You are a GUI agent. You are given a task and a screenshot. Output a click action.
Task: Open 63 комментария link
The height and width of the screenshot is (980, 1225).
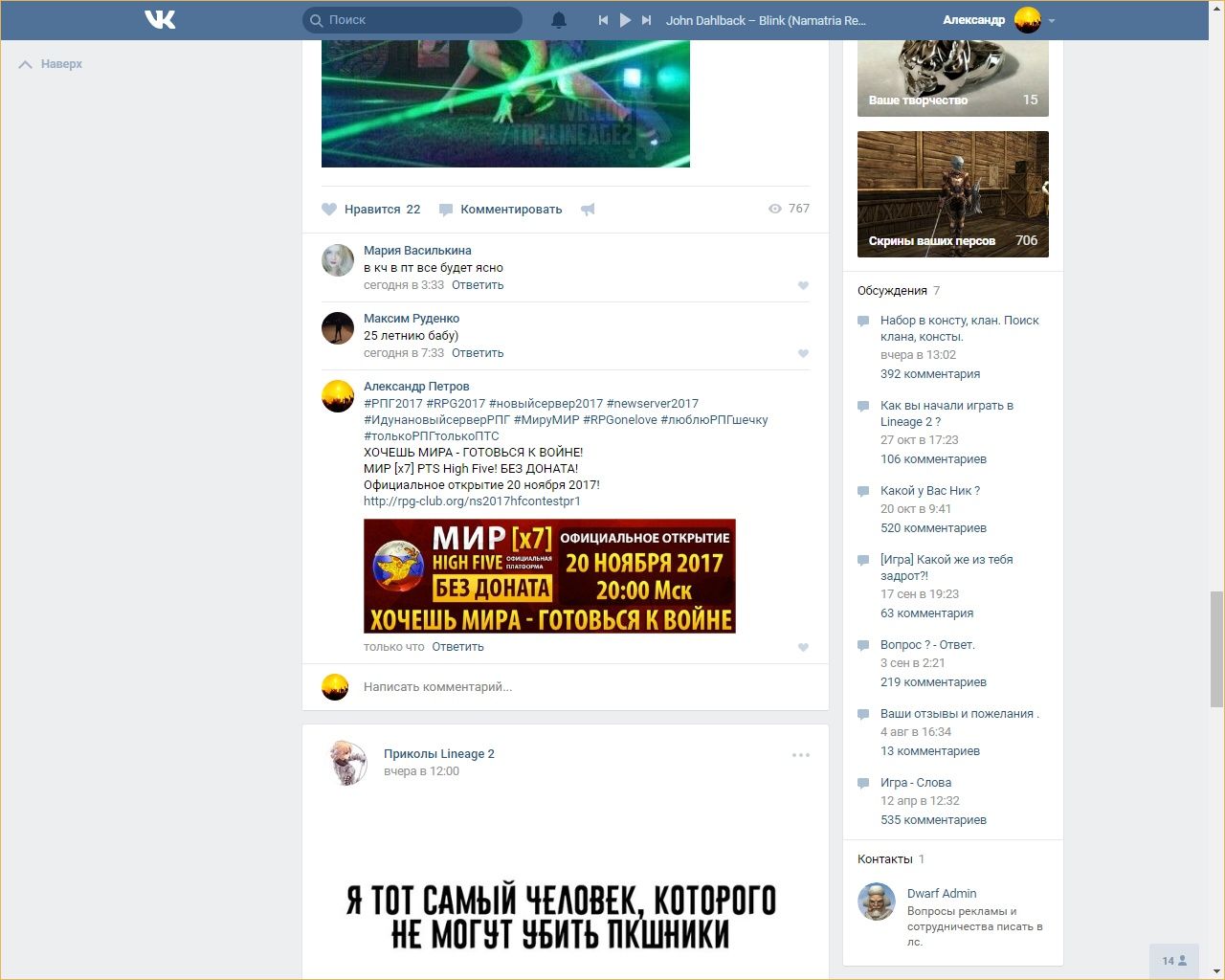point(927,613)
